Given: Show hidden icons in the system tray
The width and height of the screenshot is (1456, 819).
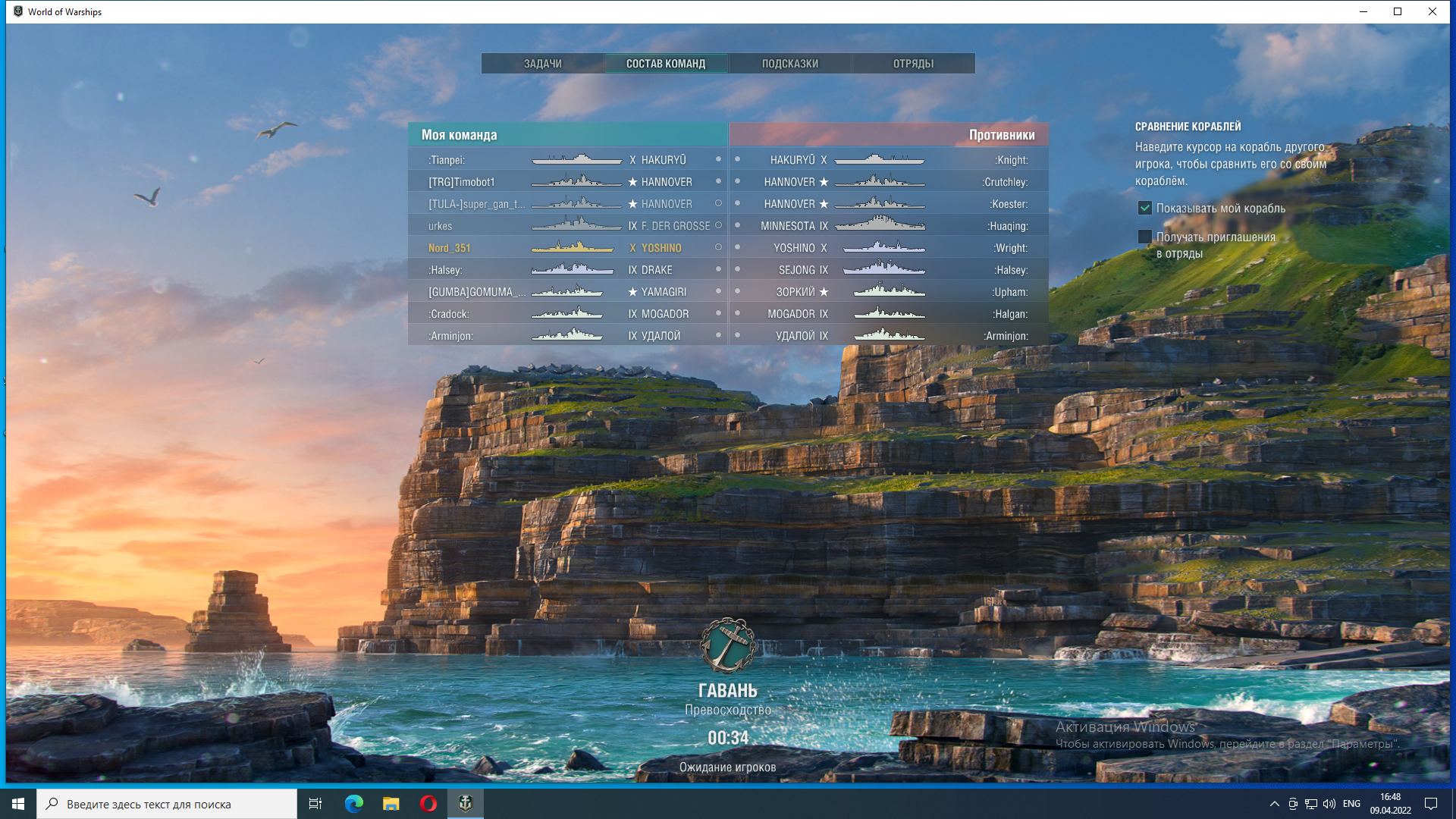Looking at the screenshot, I should (1274, 804).
